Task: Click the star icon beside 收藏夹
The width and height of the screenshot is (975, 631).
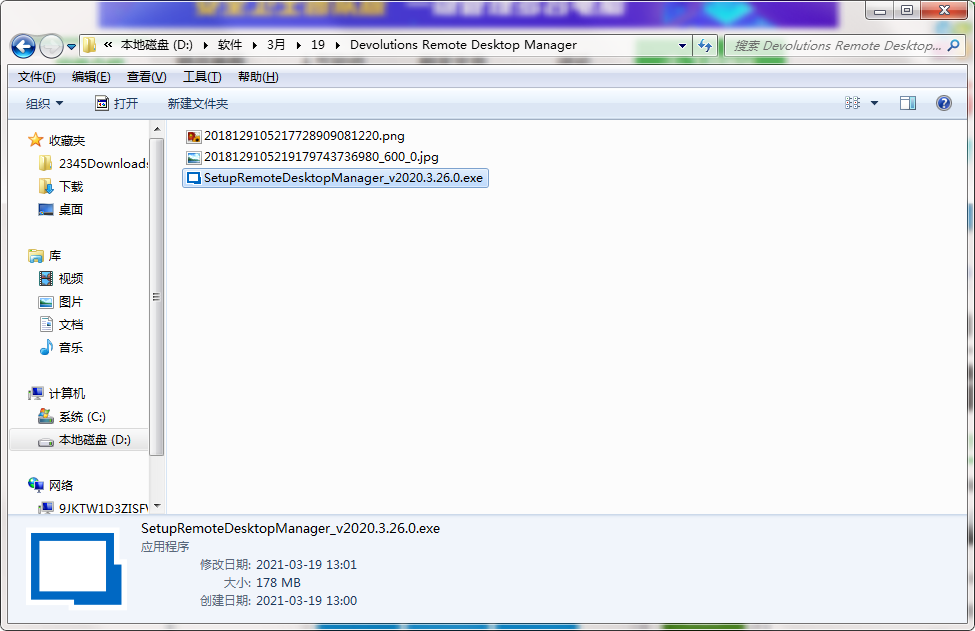Action: pos(35,140)
